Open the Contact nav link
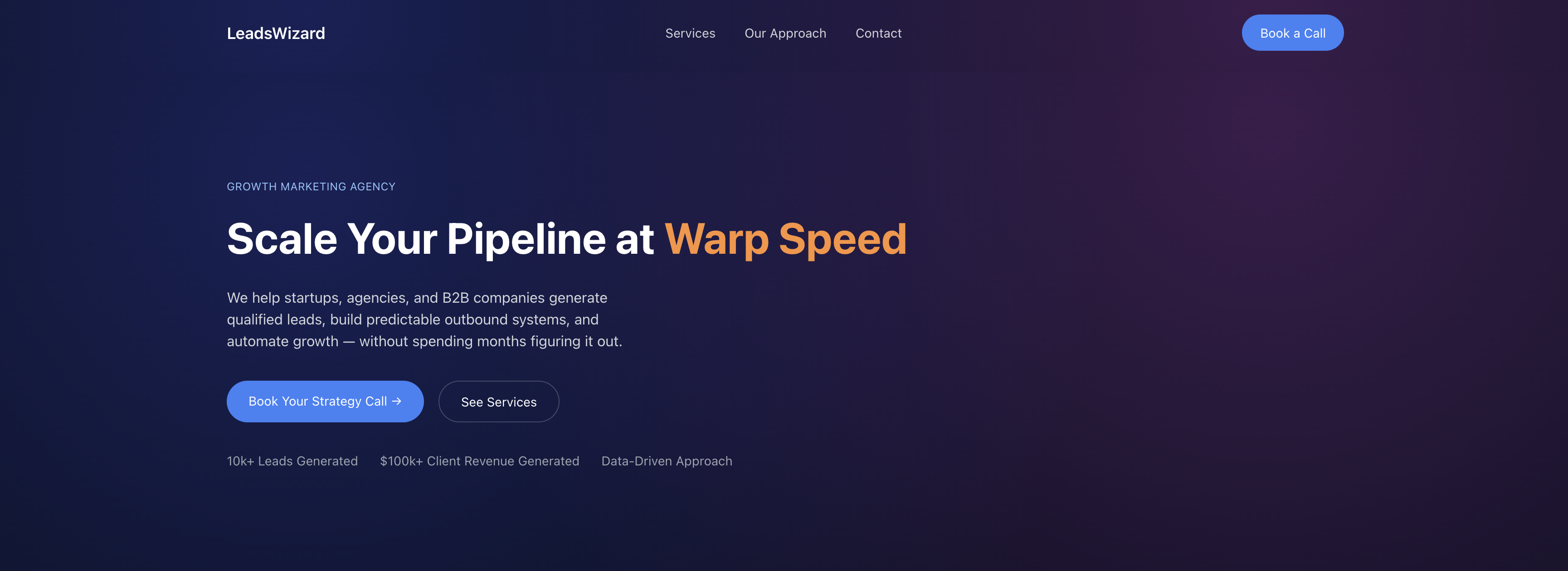Screen dimensions: 1568x571 [878, 34]
